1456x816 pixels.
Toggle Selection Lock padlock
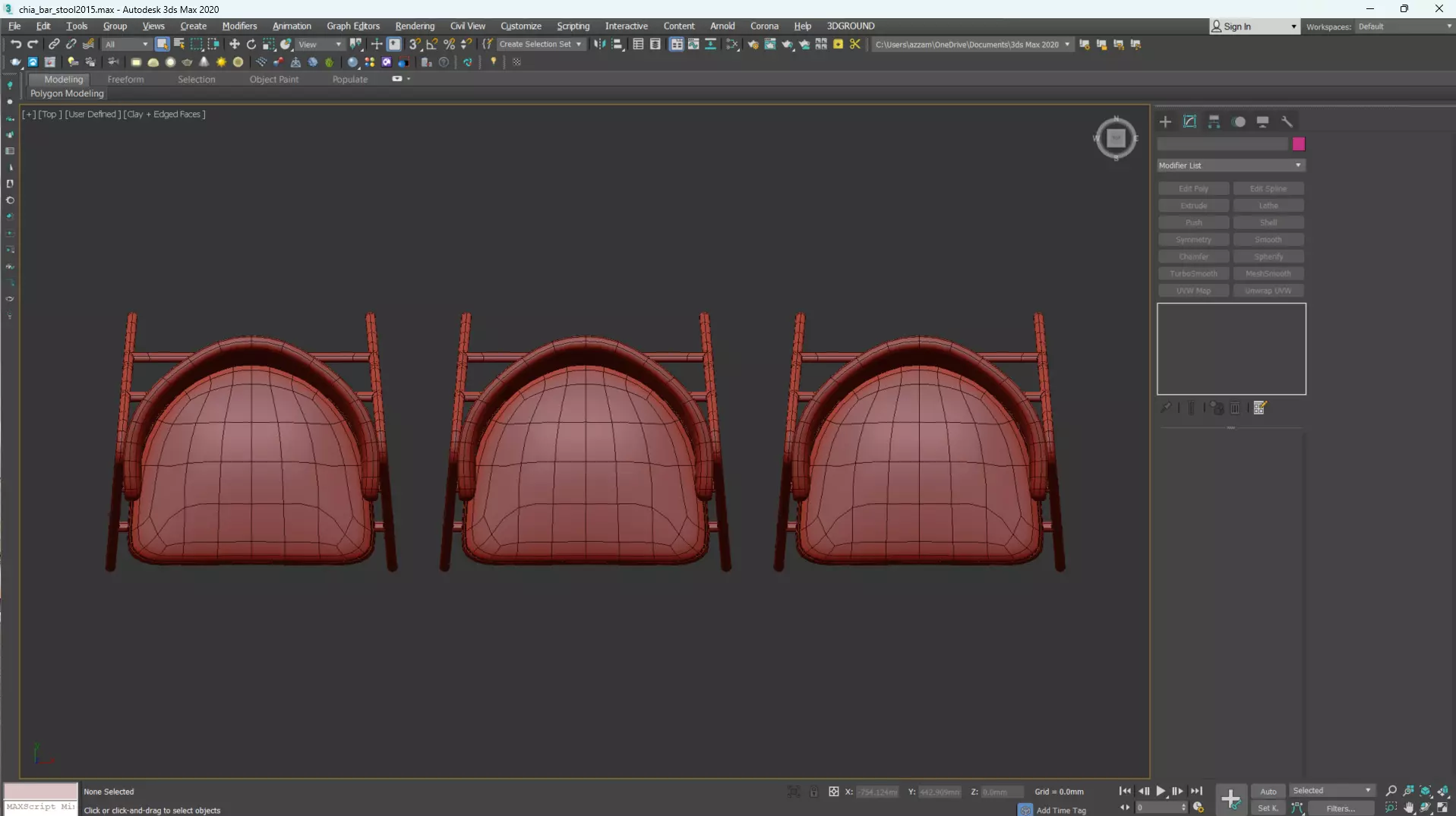(x=813, y=792)
